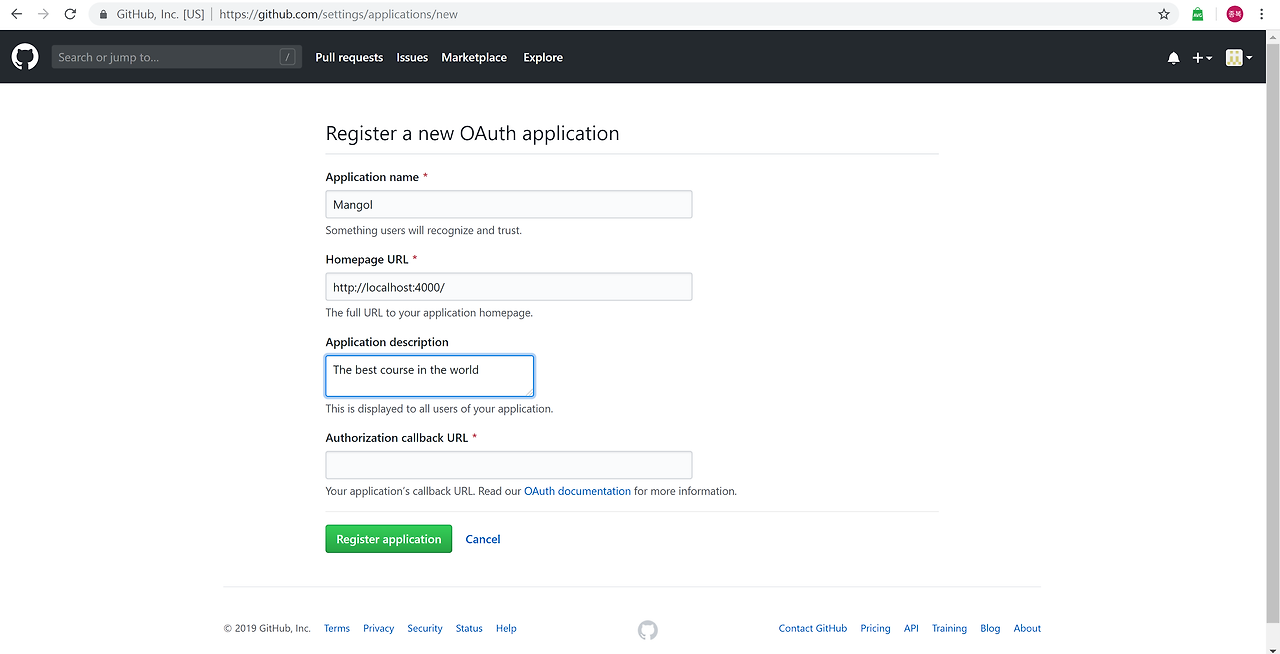Click the green AVG extension icon
The height and width of the screenshot is (654, 1280).
tap(1198, 14)
